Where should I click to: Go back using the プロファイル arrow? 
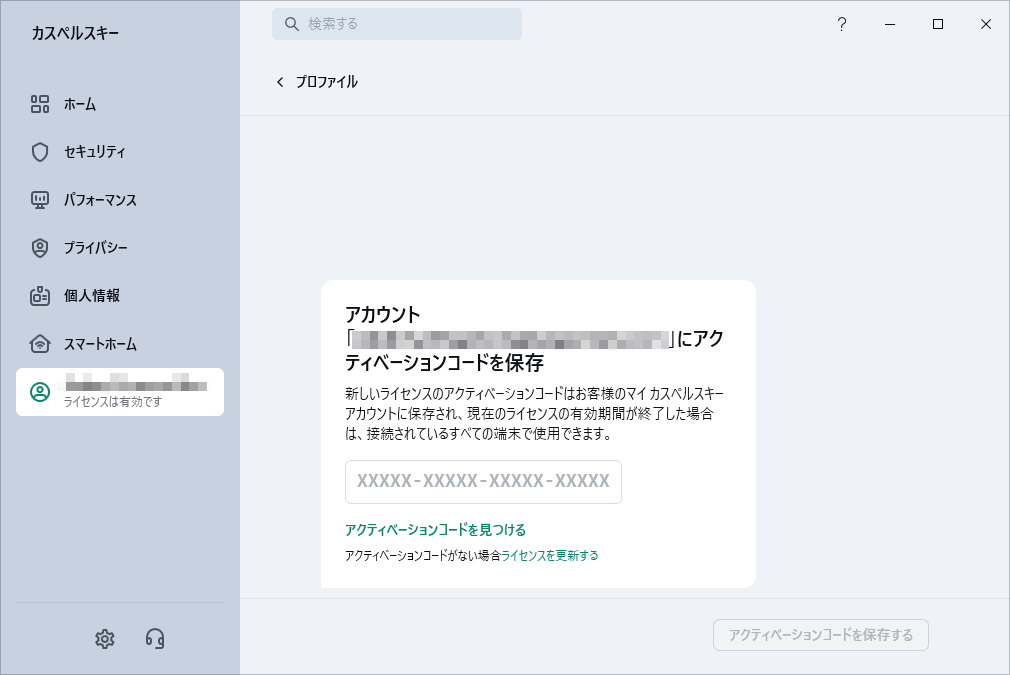point(280,82)
